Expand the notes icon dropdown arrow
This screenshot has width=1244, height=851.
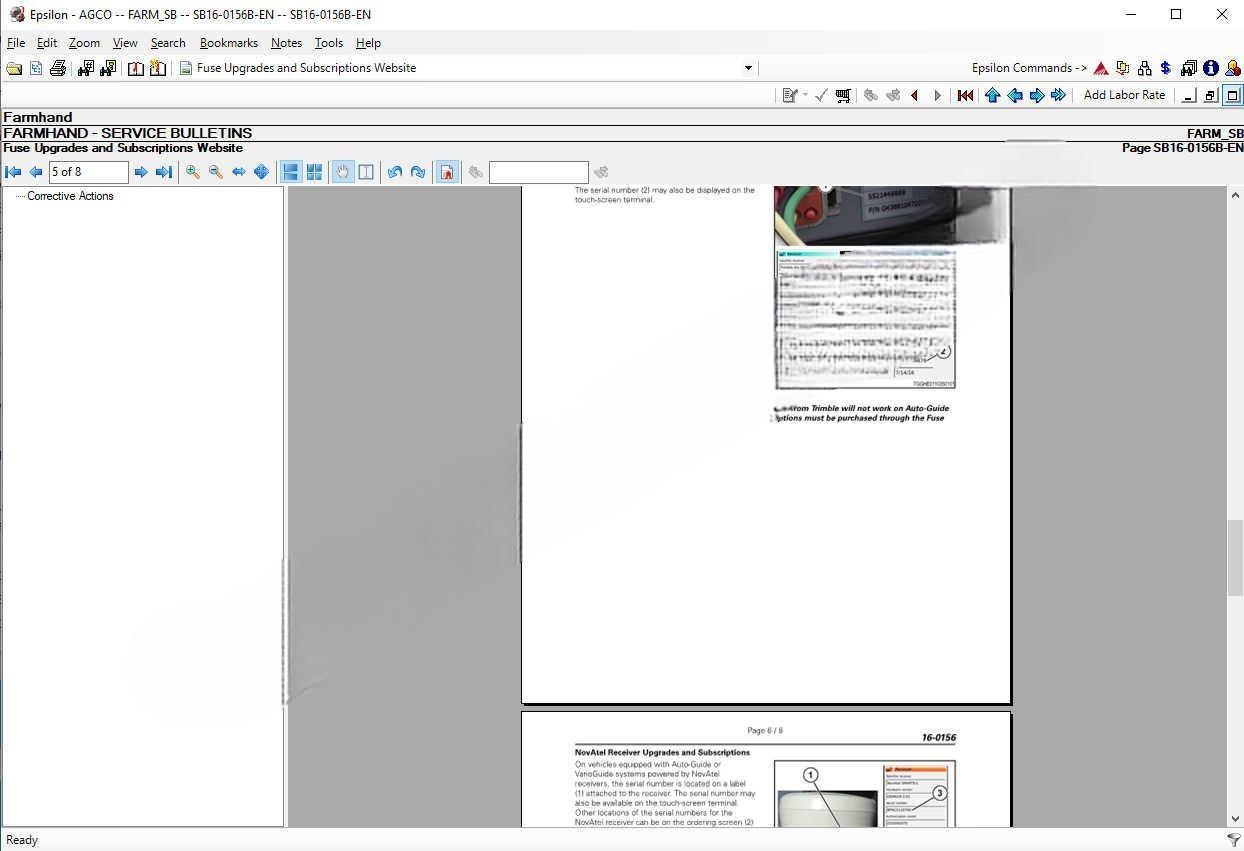click(805, 95)
